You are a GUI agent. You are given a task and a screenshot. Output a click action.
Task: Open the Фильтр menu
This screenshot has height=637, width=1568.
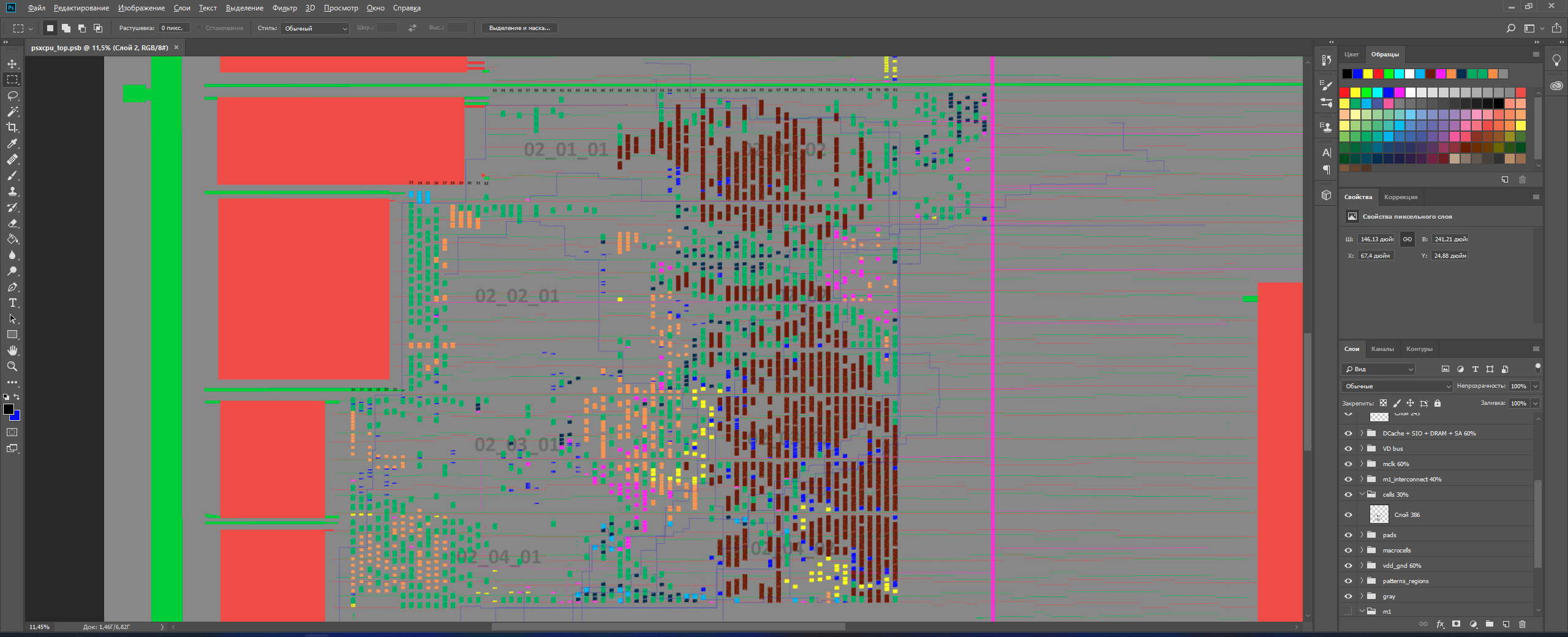[284, 8]
